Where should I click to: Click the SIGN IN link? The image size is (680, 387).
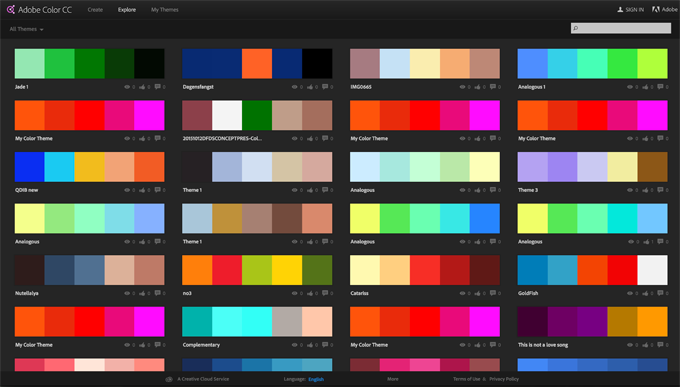point(634,10)
